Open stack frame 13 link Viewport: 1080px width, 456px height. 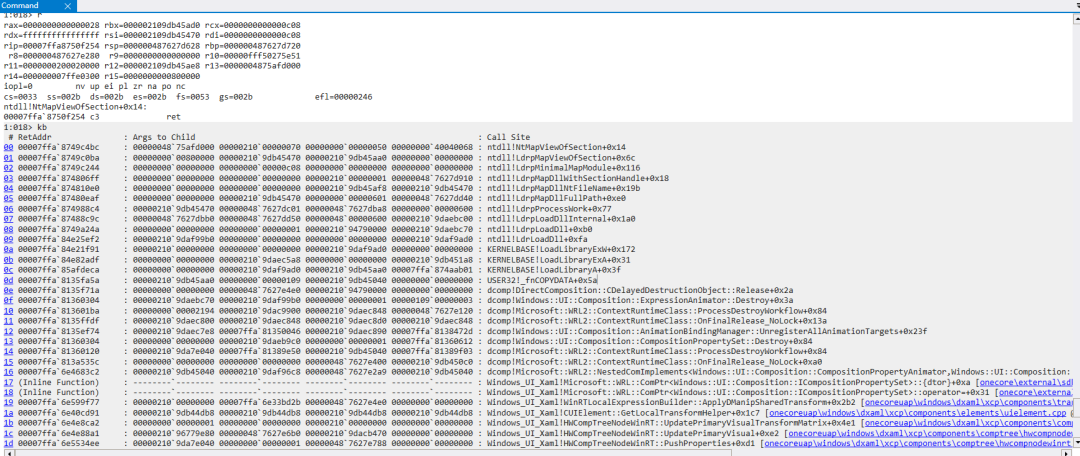point(8,341)
